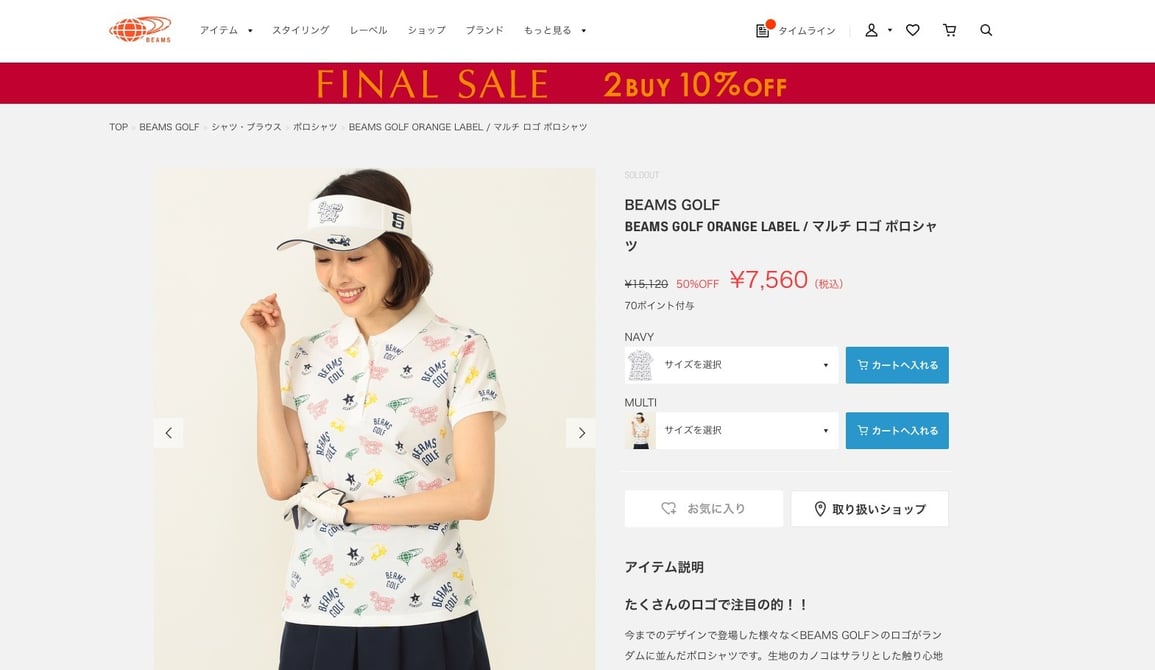Click the FINAL SALE banner
The image size is (1155, 670).
[x=578, y=83]
